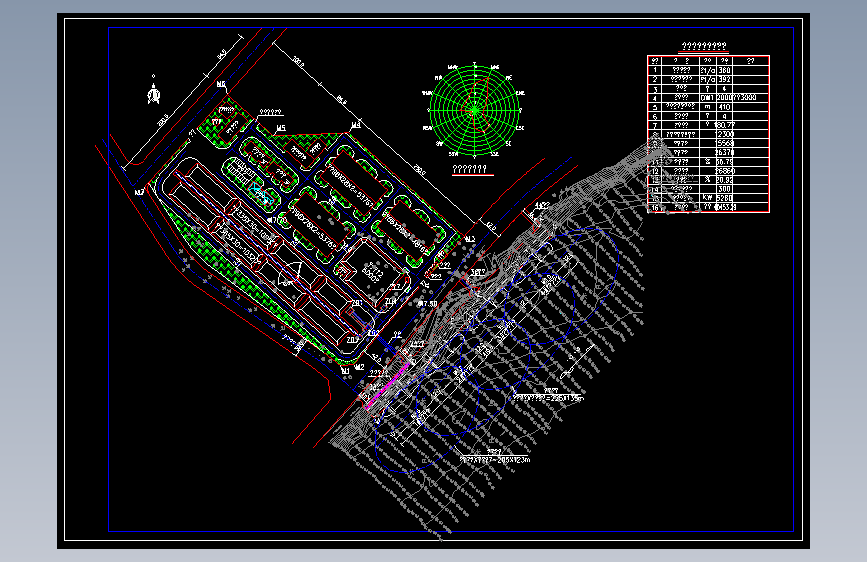Select the 7.50 elevation marker label
The width and height of the screenshot is (867, 562).
coord(427,304)
